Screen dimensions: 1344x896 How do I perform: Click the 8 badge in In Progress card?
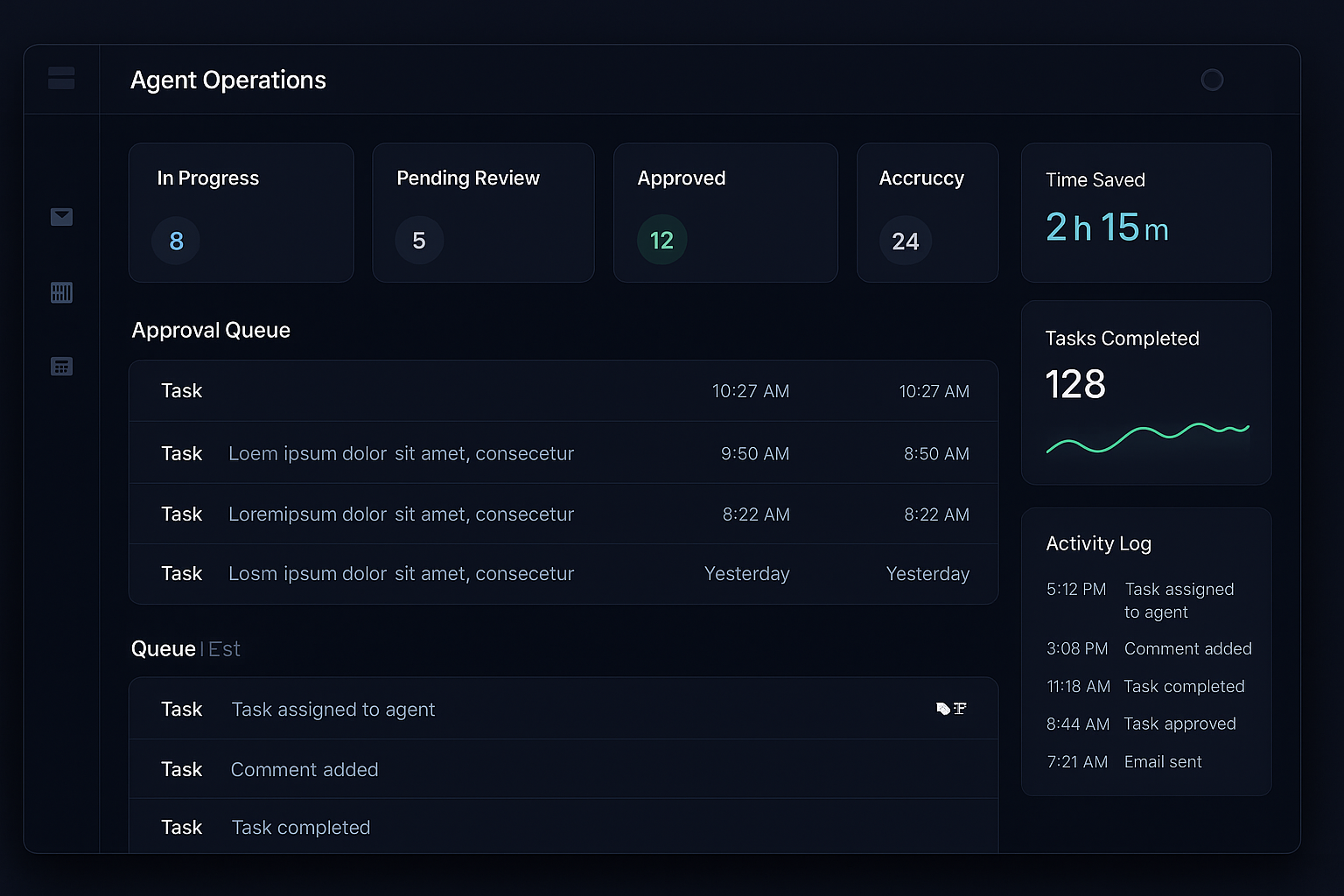pos(175,241)
